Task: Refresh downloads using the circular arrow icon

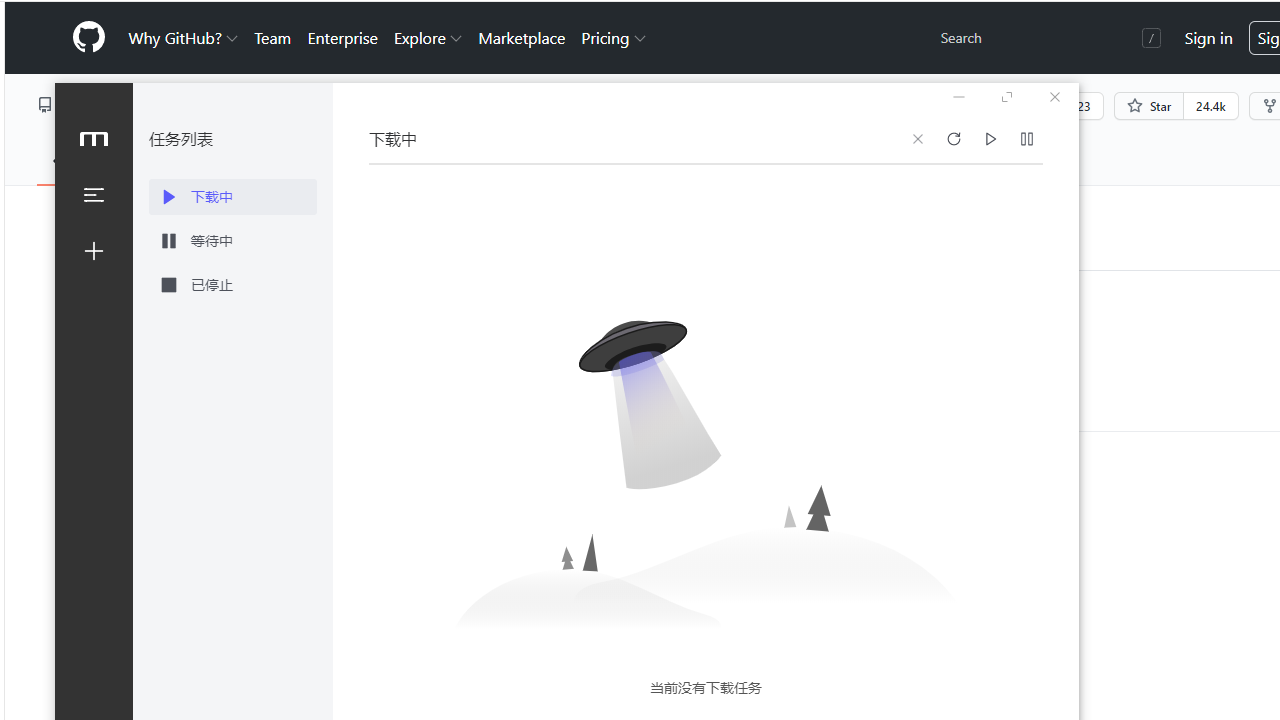Action: click(953, 139)
